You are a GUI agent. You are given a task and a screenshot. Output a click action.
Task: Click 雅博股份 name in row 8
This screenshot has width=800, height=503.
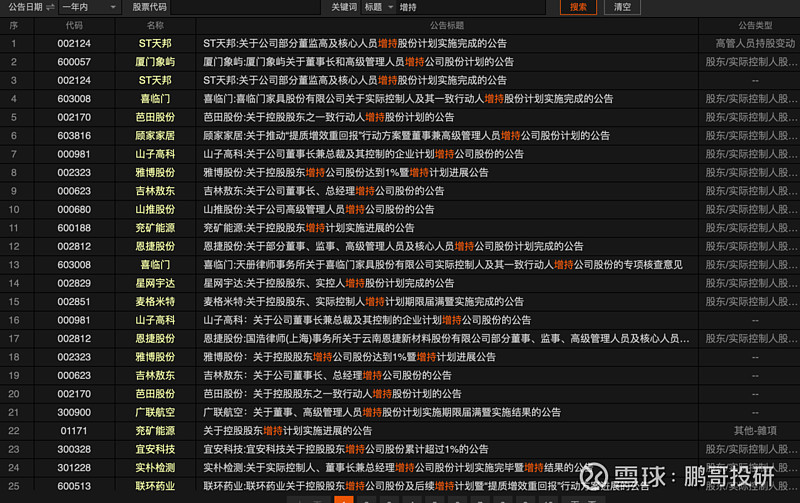coord(155,172)
